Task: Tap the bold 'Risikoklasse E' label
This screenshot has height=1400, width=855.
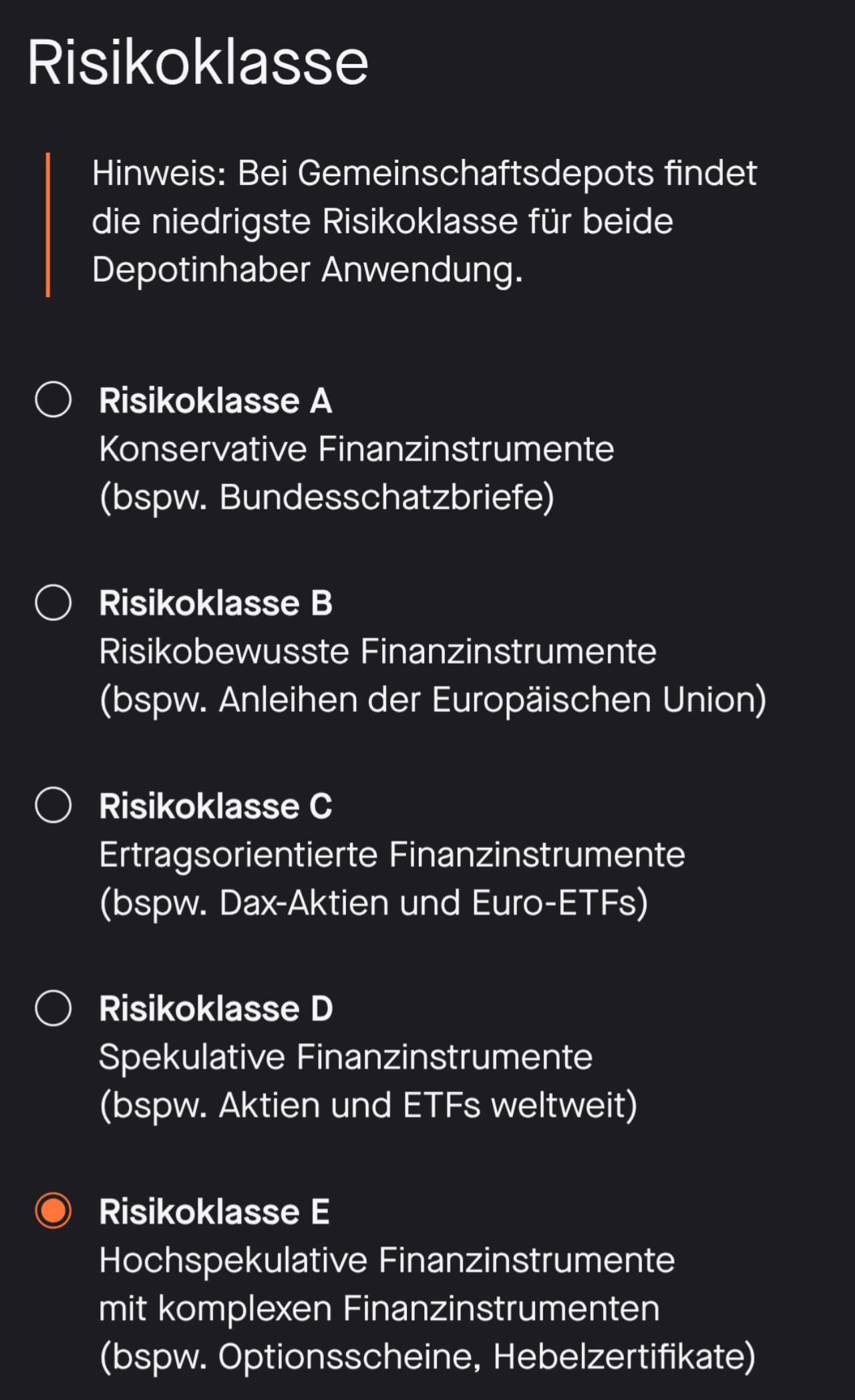Action: click(214, 1212)
